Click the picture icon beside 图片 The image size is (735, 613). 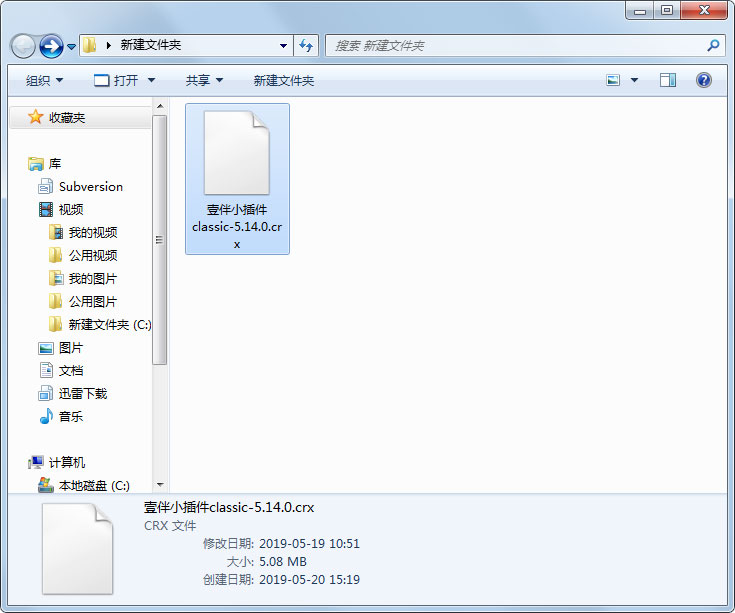[x=45, y=348]
